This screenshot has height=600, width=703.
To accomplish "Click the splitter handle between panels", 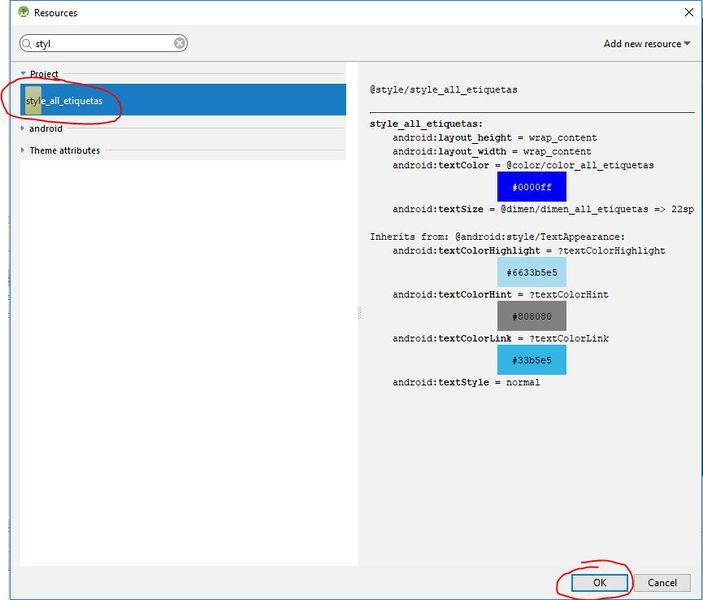I will point(360,313).
